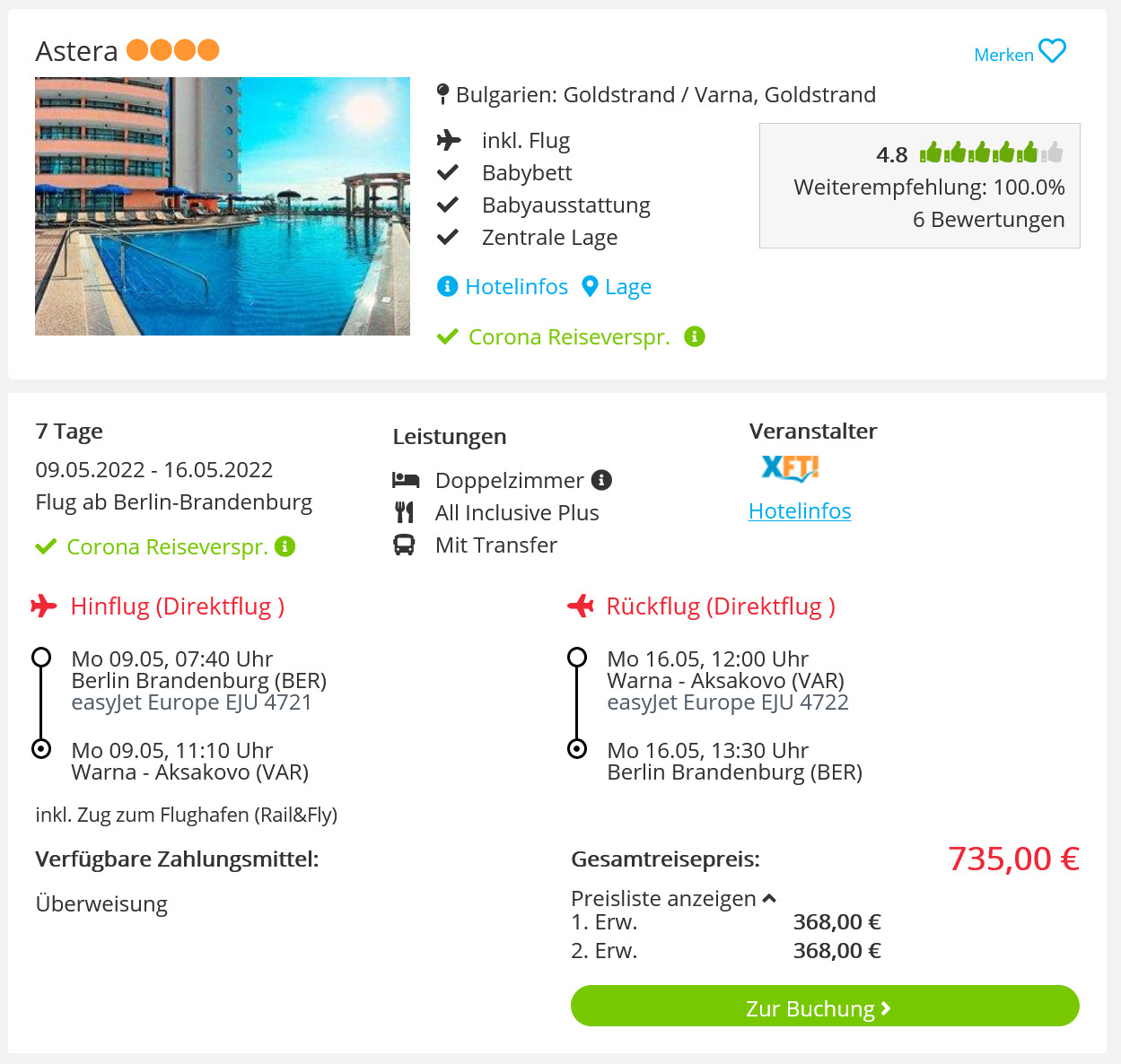The width and height of the screenshot is (1121, 1064).
Task: Open the Lage location link
Action: click(x=628, y=287)
